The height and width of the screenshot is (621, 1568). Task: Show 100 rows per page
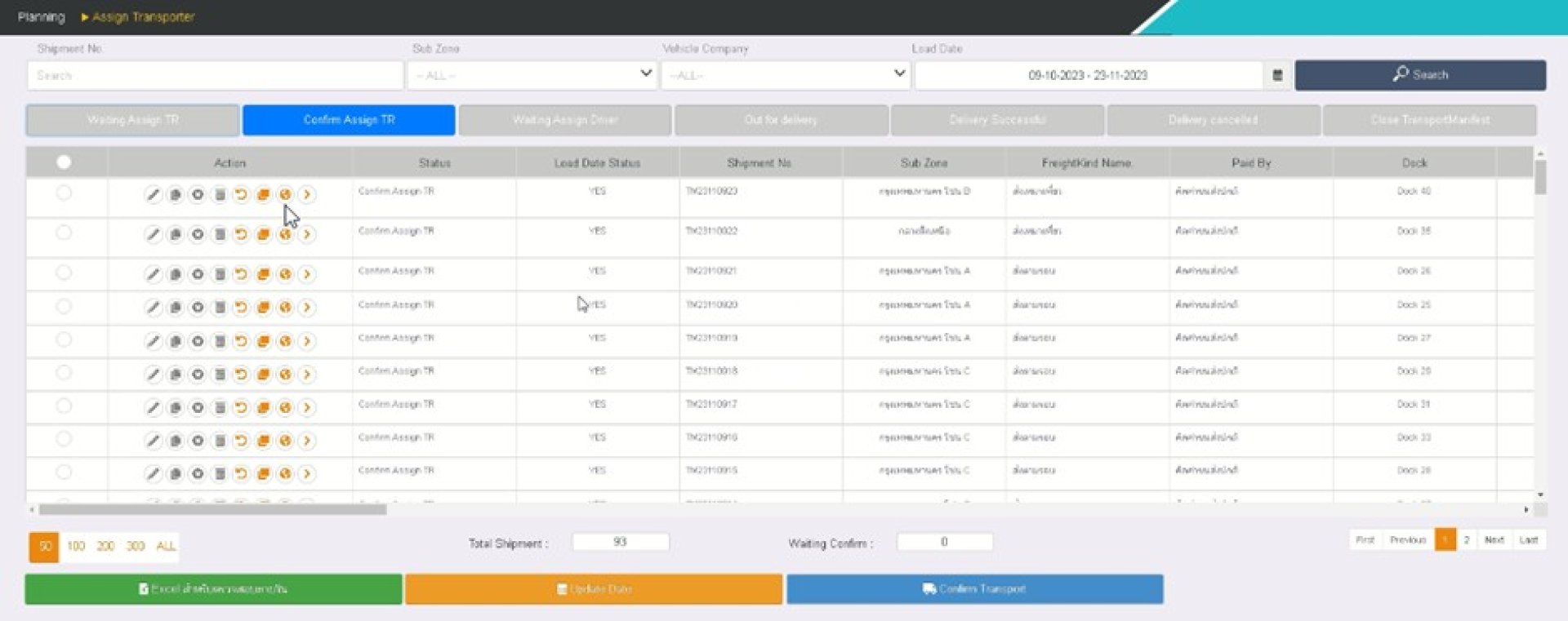click(x=76, y=546)
